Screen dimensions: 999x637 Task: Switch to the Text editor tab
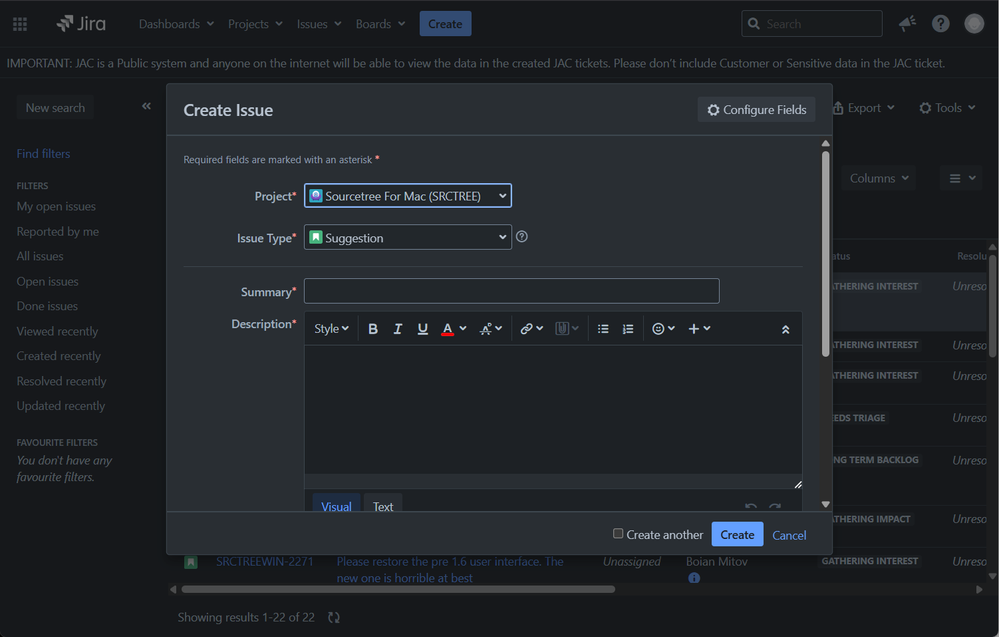click(383, 506)
